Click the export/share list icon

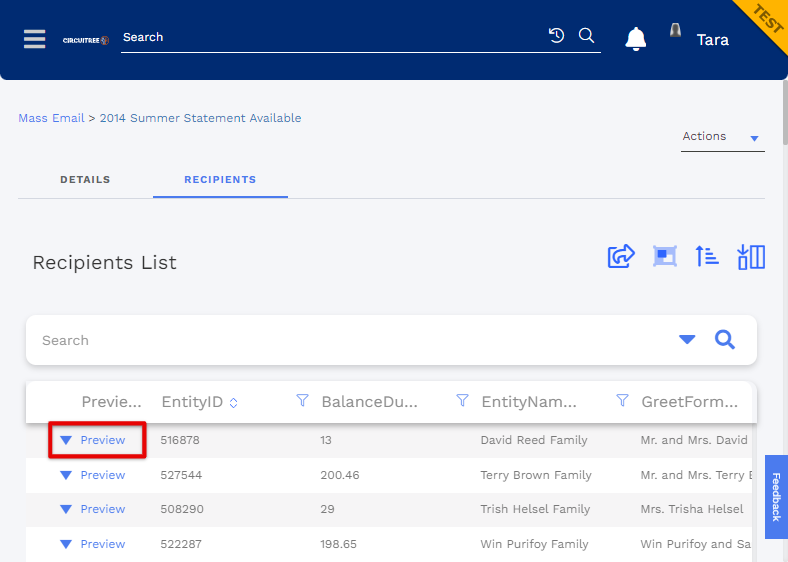[621, 256]
